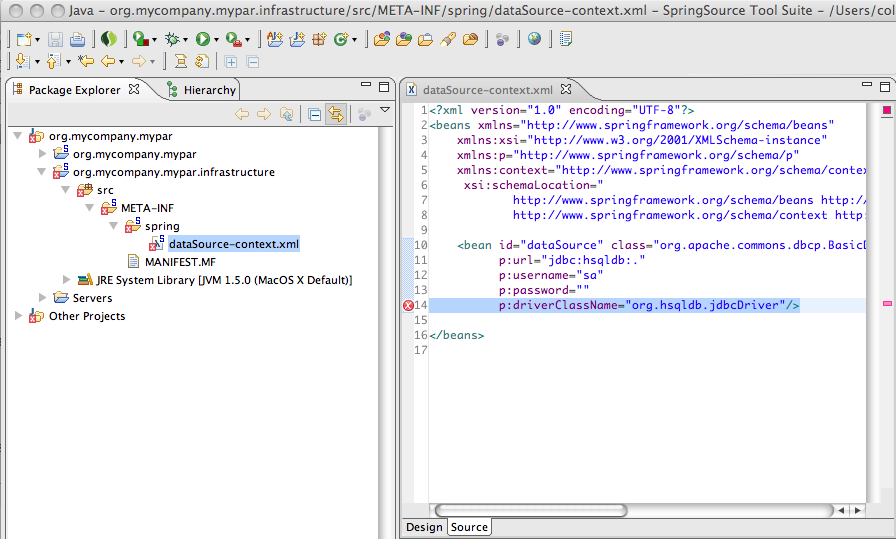Open Package Explorer view menu triangle

tap(384, 111)
